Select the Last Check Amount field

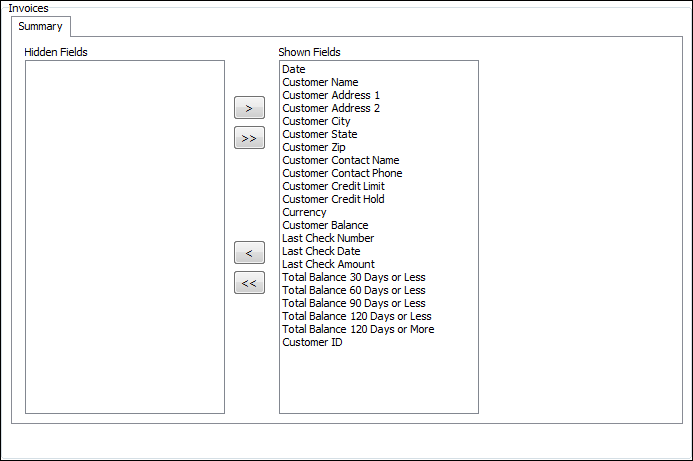(x=328, y=264)
